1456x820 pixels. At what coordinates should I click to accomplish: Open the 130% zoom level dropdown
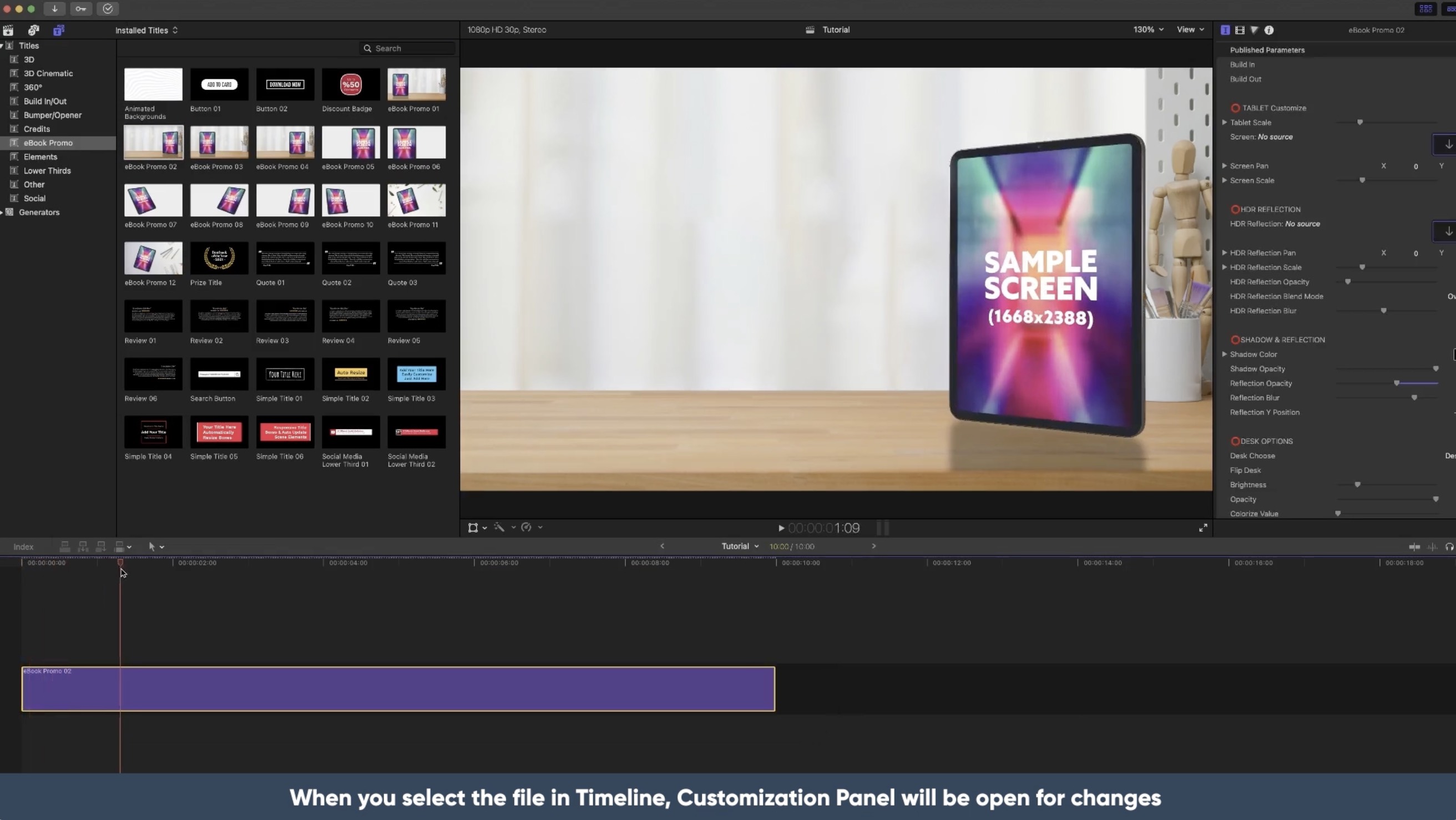point(1148,29)
